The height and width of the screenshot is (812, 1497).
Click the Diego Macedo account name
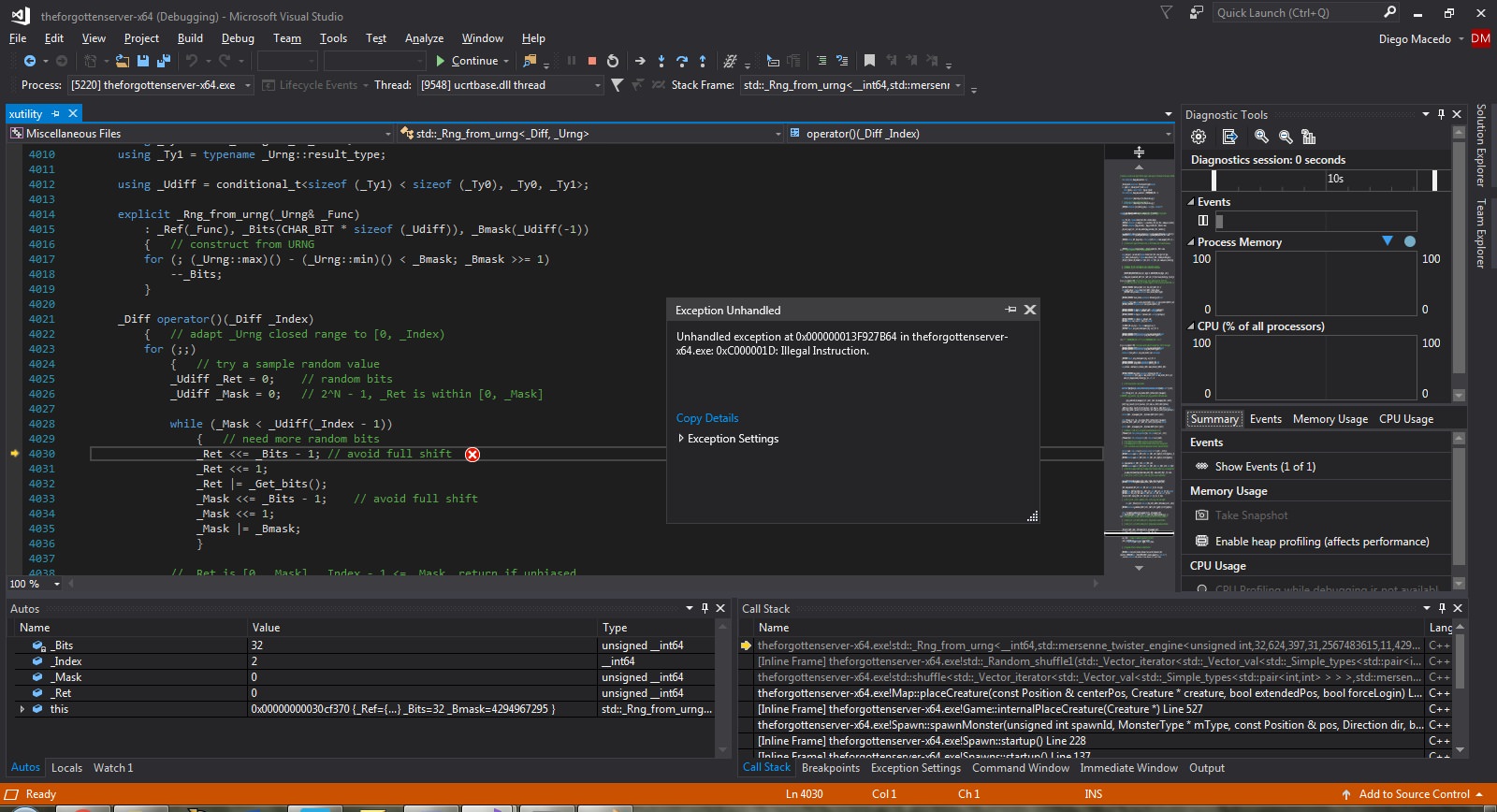coord(1415,39)
